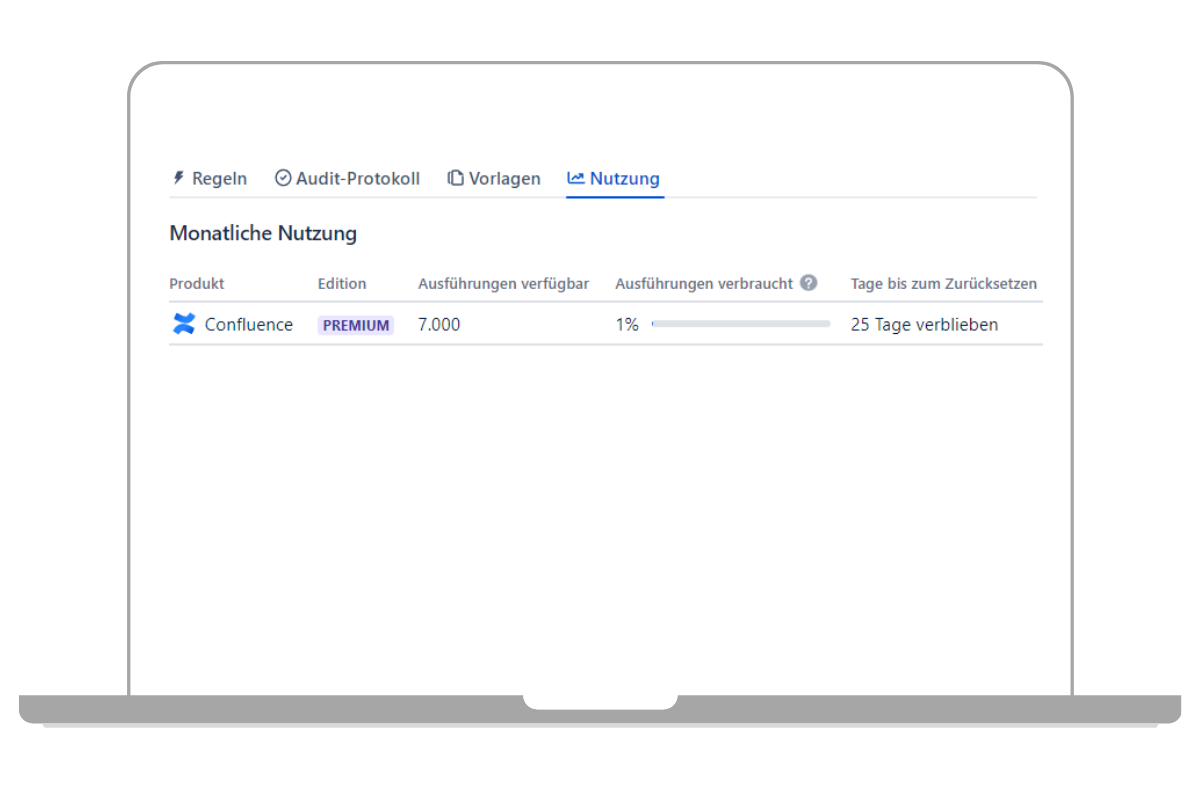Screen dimensions: 1200x790
Task: Click the 25 Tage verblieben text
Action: pos(924,325)
